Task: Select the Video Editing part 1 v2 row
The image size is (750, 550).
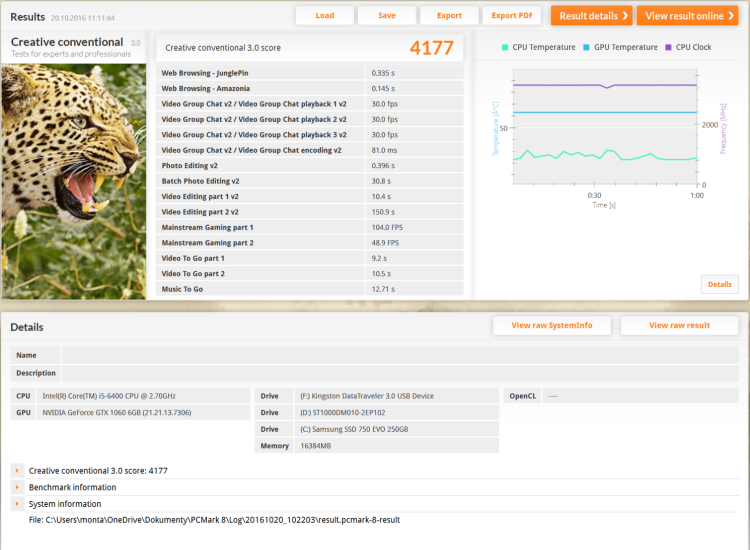Action: point(309,196)
